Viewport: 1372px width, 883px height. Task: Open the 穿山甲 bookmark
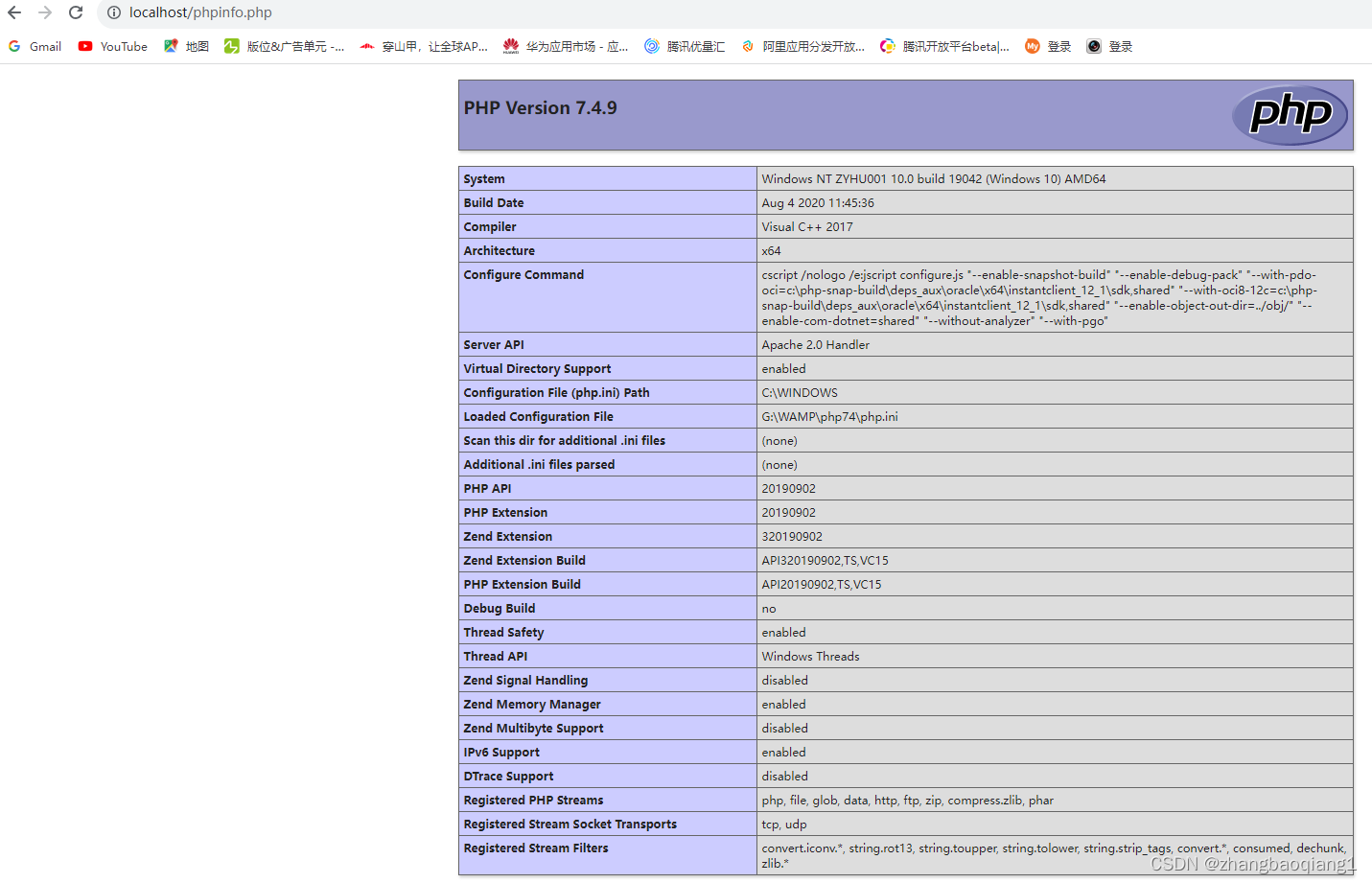pos(424,46)
